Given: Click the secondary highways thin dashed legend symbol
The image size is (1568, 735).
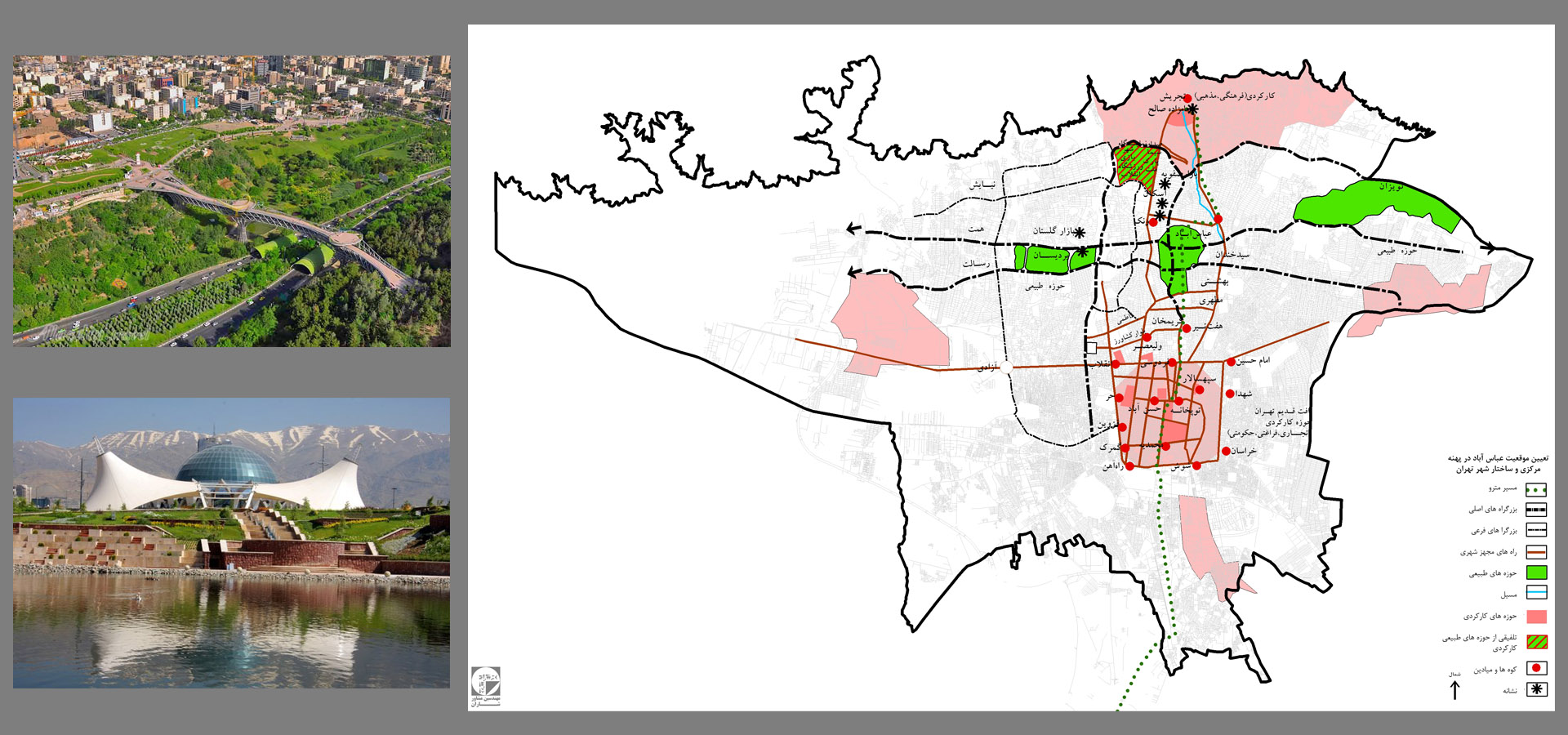Looking at the screenshot, I should click(x=1536, y=530).
